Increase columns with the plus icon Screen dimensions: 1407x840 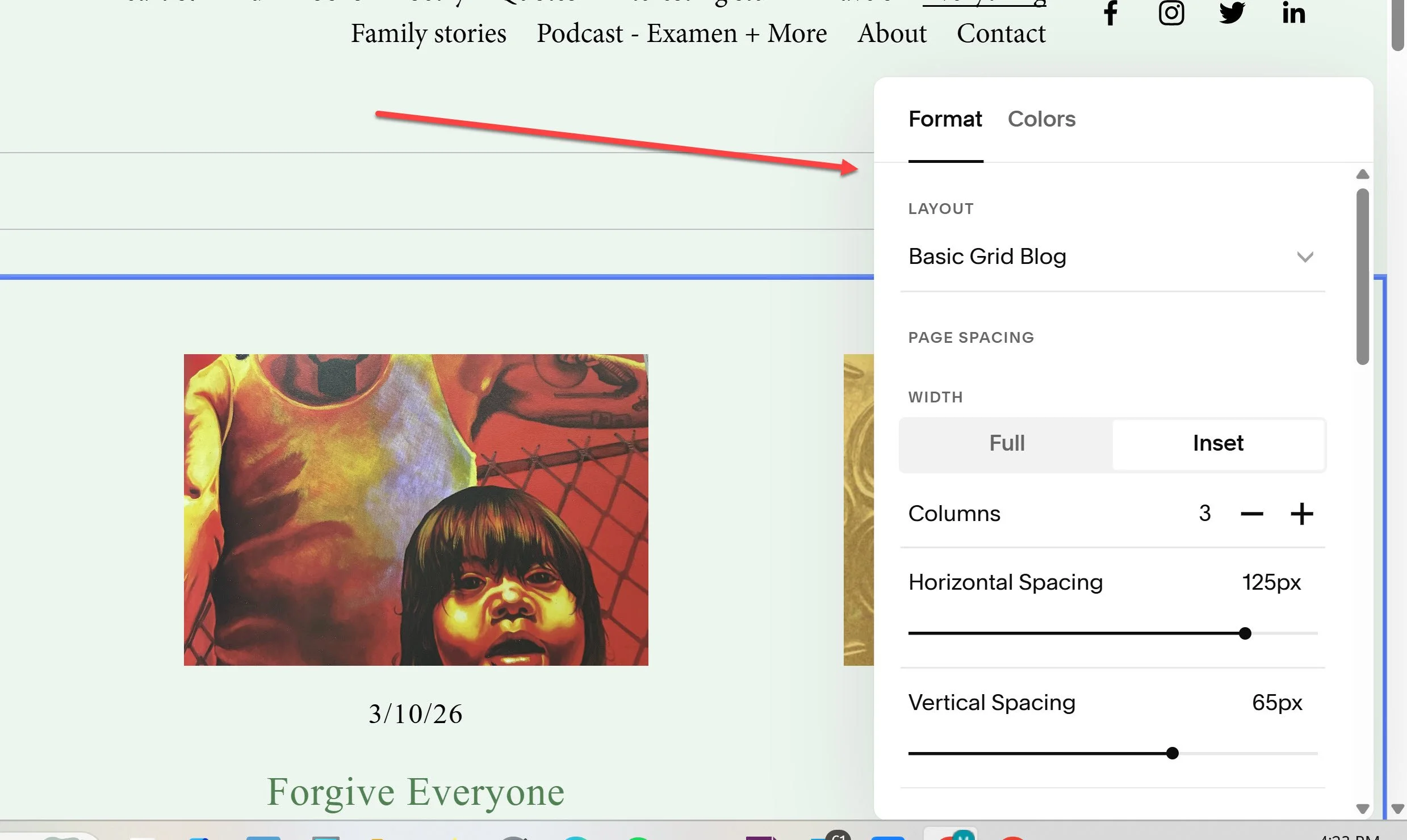coord(1301,514)
